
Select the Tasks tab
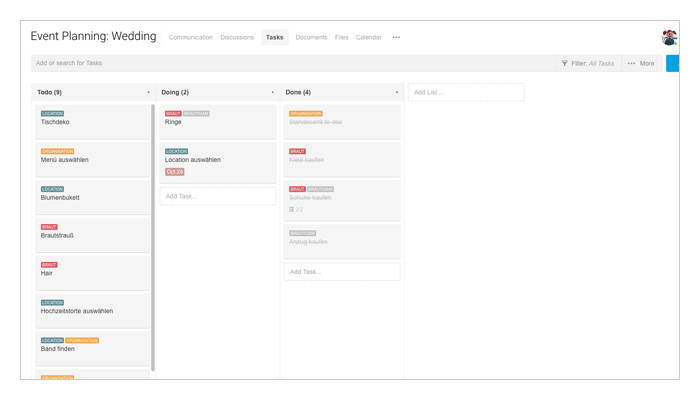(x=275, y=37)
